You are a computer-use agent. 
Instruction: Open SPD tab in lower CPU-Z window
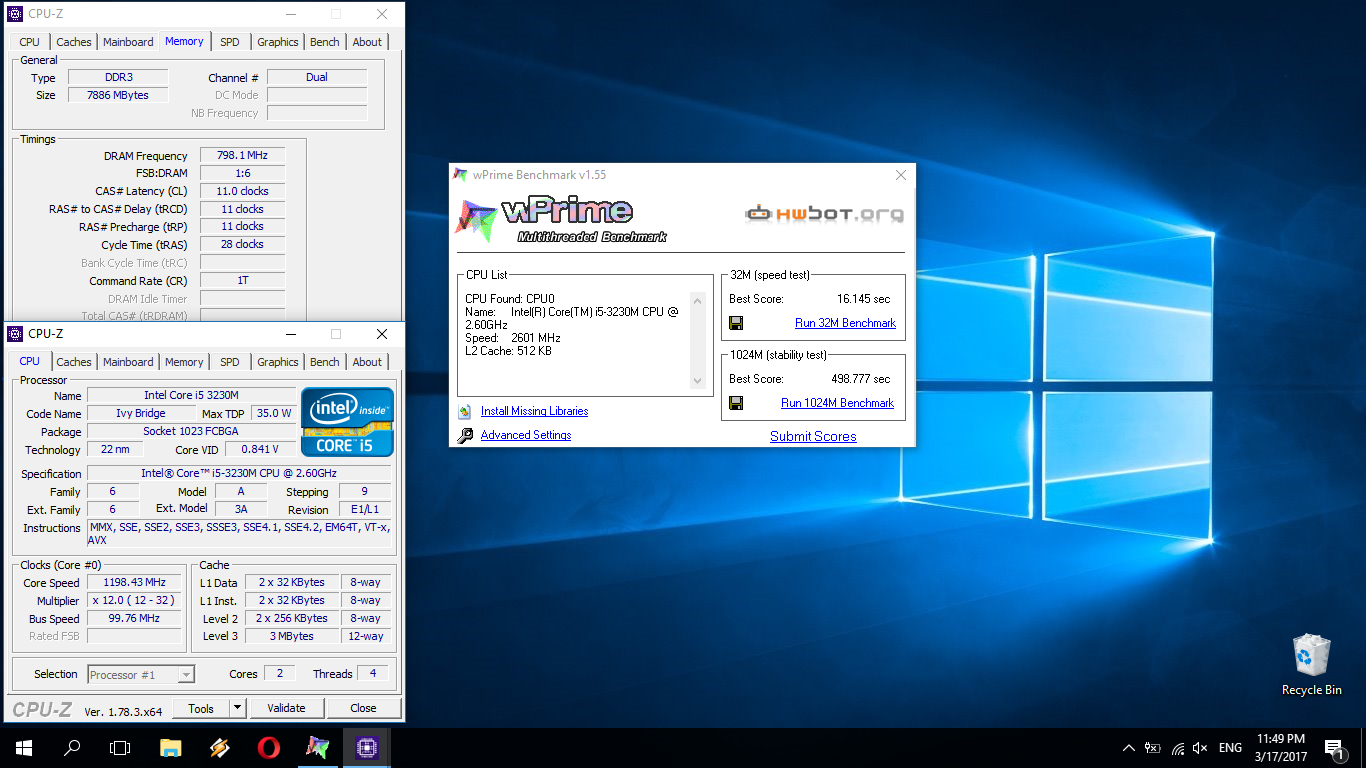[229, 362]
